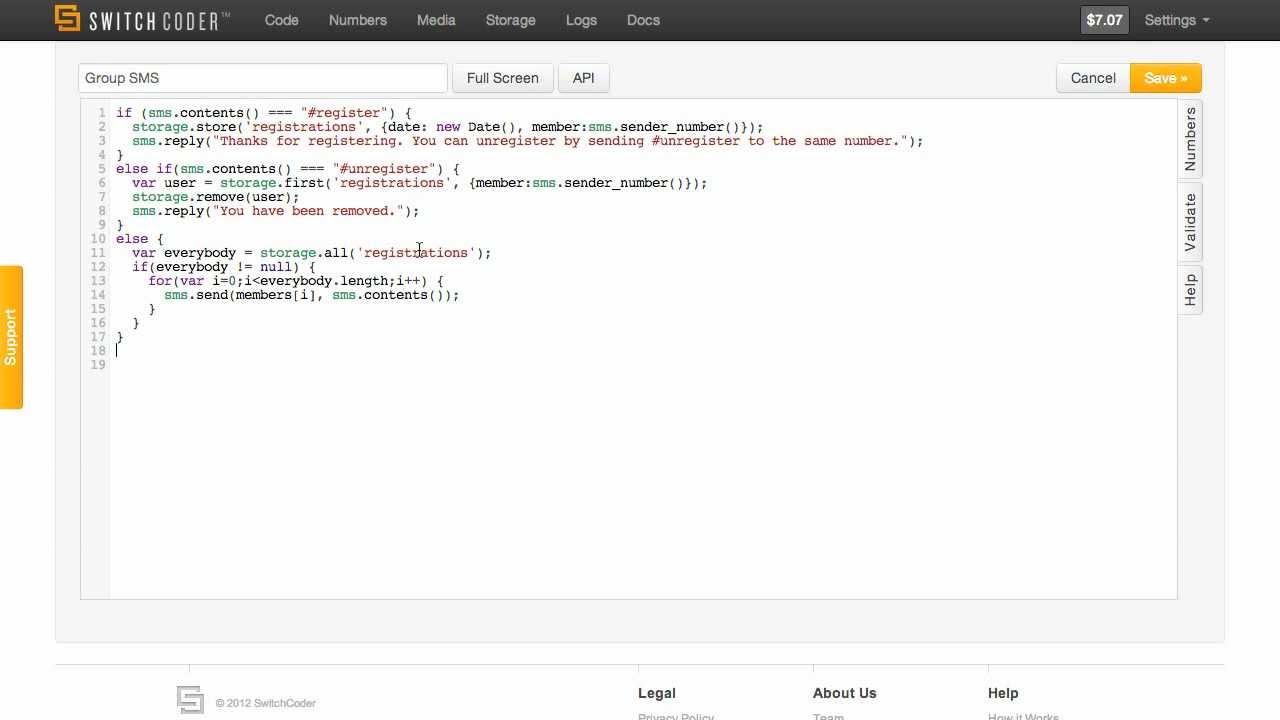Open the Numbers navigation item
Image resolution: width=1280 pixels, height=720 pixels.
357,20
